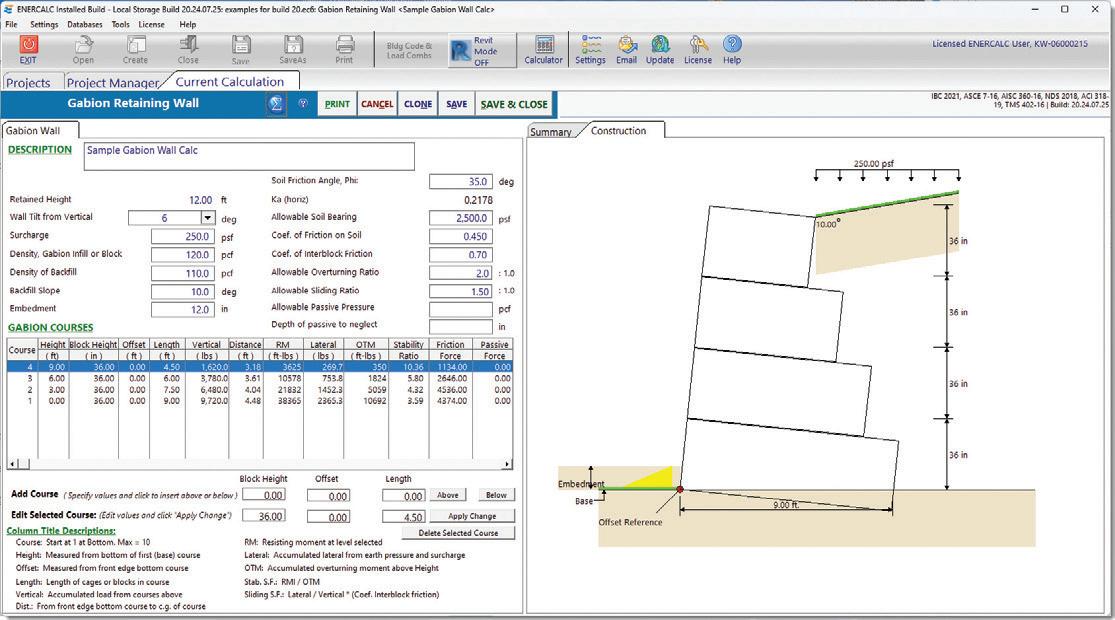Screen dimensions: 1115x620
Task: Open the Settings menu
Action: [x=44, y=24]
